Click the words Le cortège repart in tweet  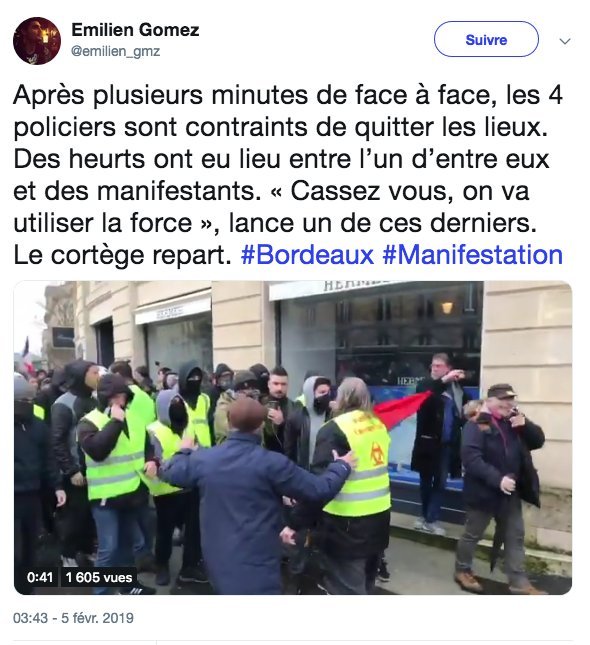(x=123, y=255)
